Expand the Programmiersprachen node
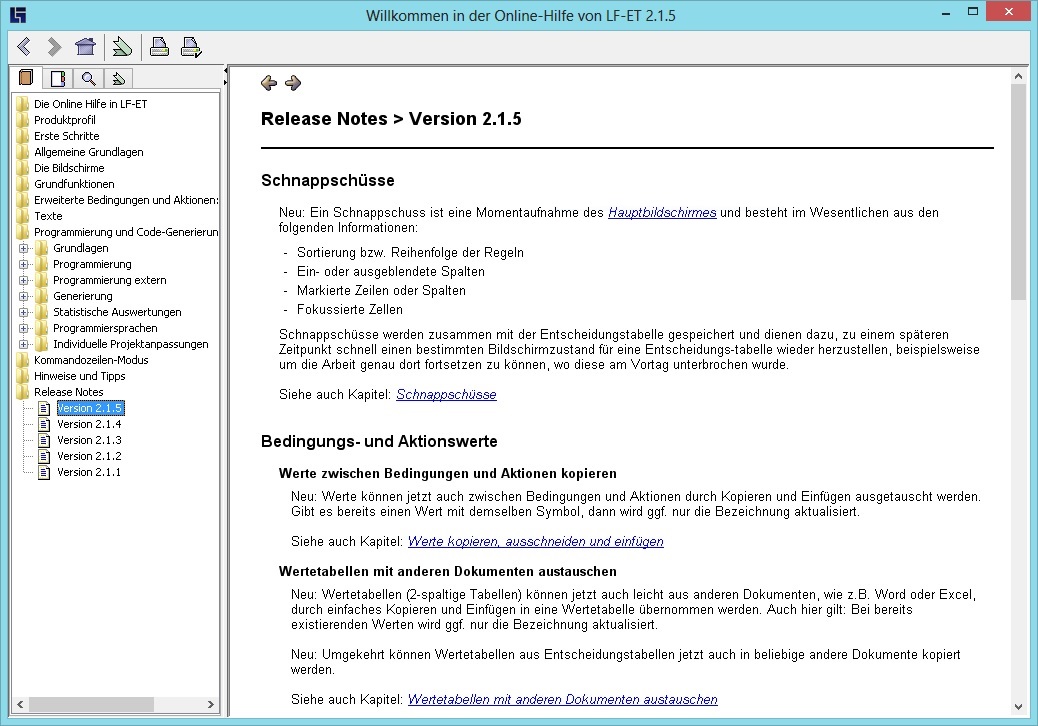The image size is (1038, 726). point(24,328)
